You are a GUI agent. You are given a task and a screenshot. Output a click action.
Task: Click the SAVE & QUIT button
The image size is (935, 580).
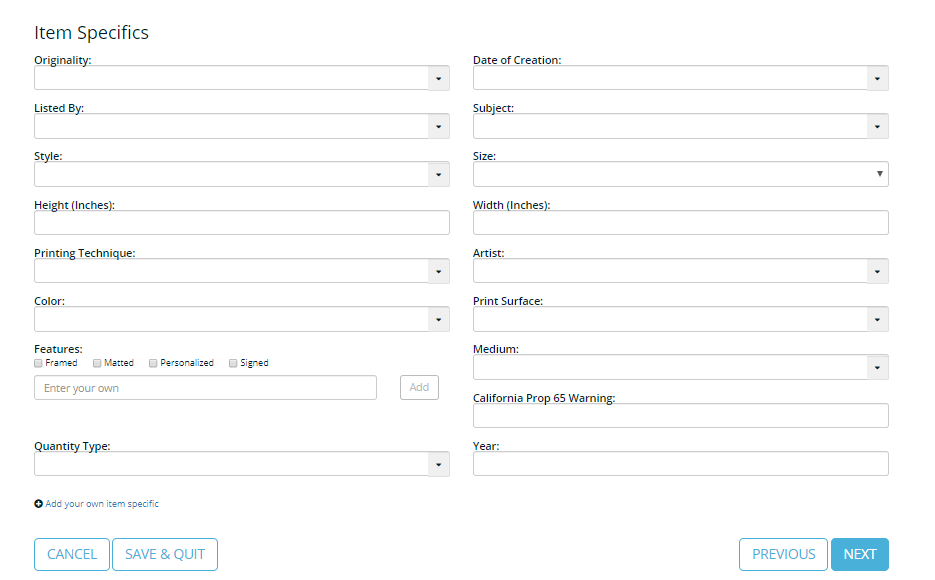pyautogui.click(x=165, y=554)
